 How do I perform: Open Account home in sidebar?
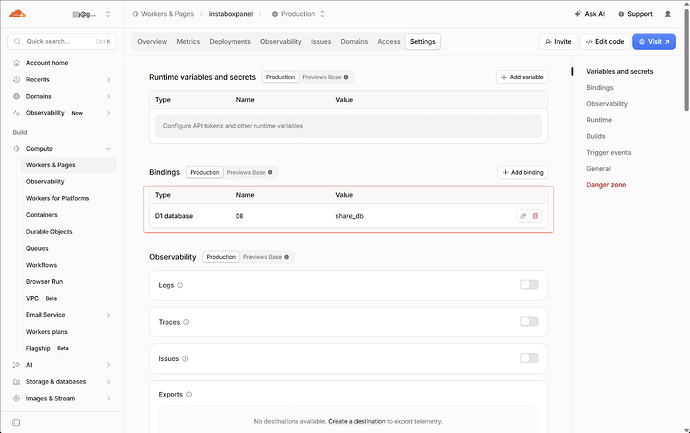pyautogui.click(x=47, y=63)
